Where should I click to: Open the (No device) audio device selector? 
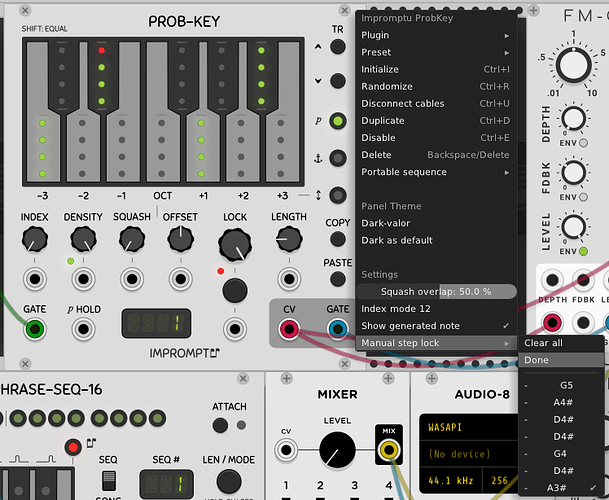coord(470,454)
